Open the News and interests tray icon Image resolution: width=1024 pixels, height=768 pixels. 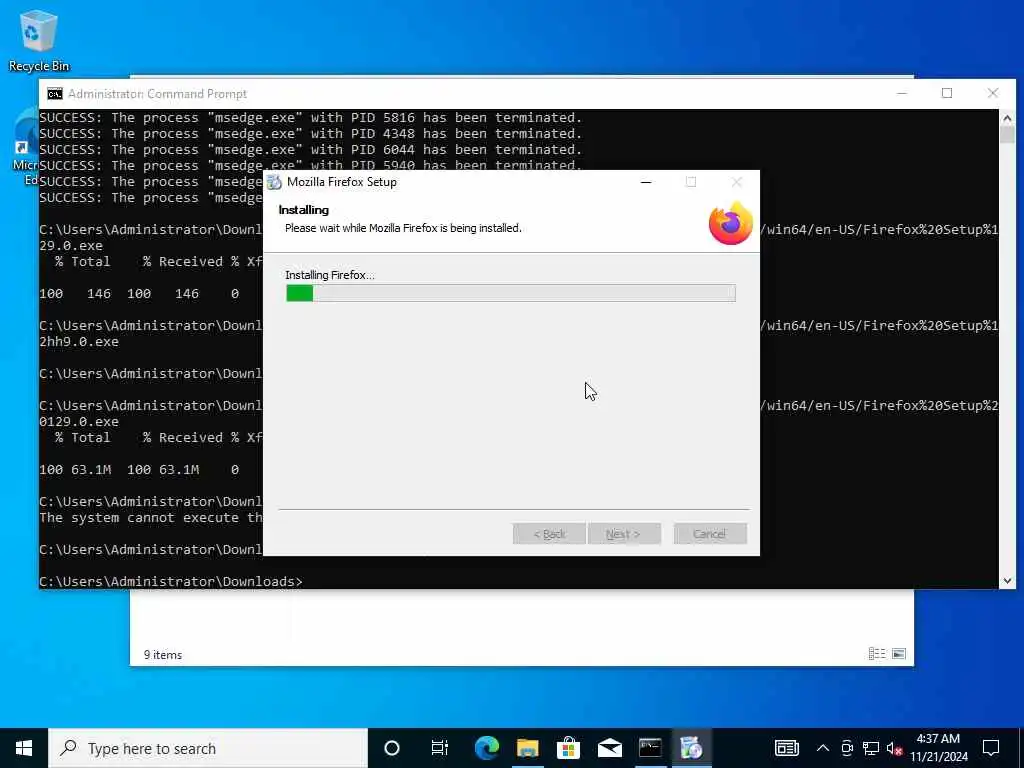click(786, 748)
